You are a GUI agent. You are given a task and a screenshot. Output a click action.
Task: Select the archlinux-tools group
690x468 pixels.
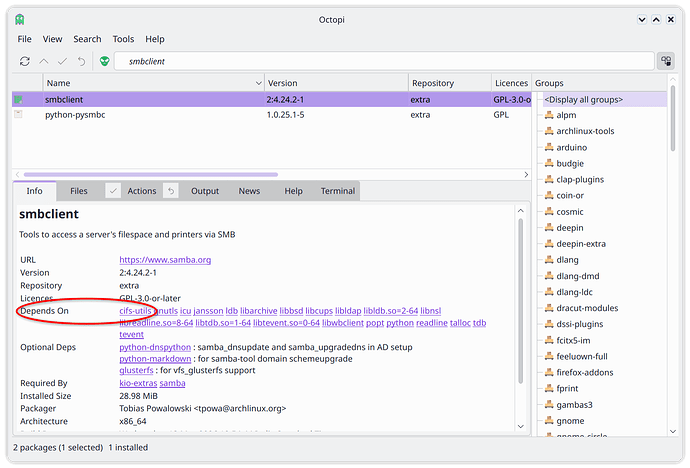(585, 131)
